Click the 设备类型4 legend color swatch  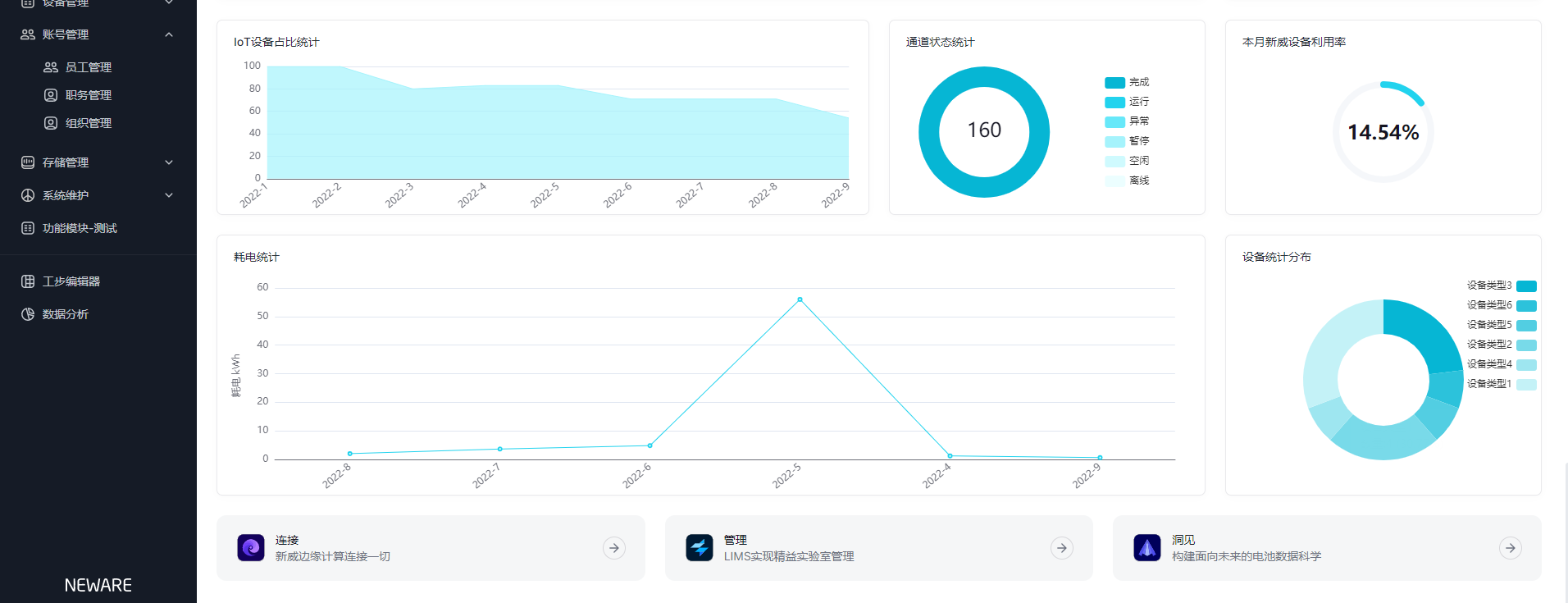tap(1526, 365)
